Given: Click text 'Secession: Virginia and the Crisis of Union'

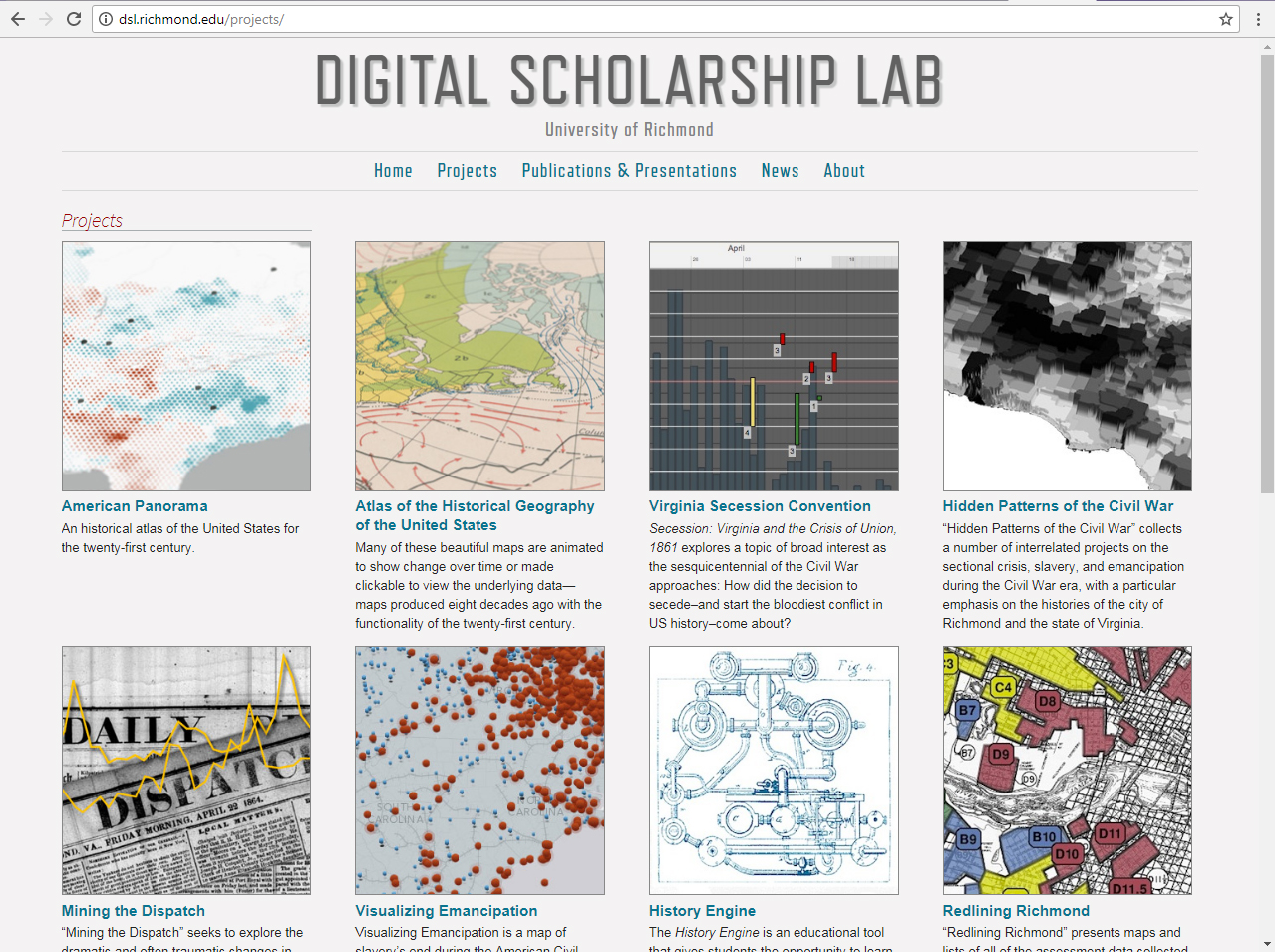Looking at the screenshot, I should pos(773,529).
